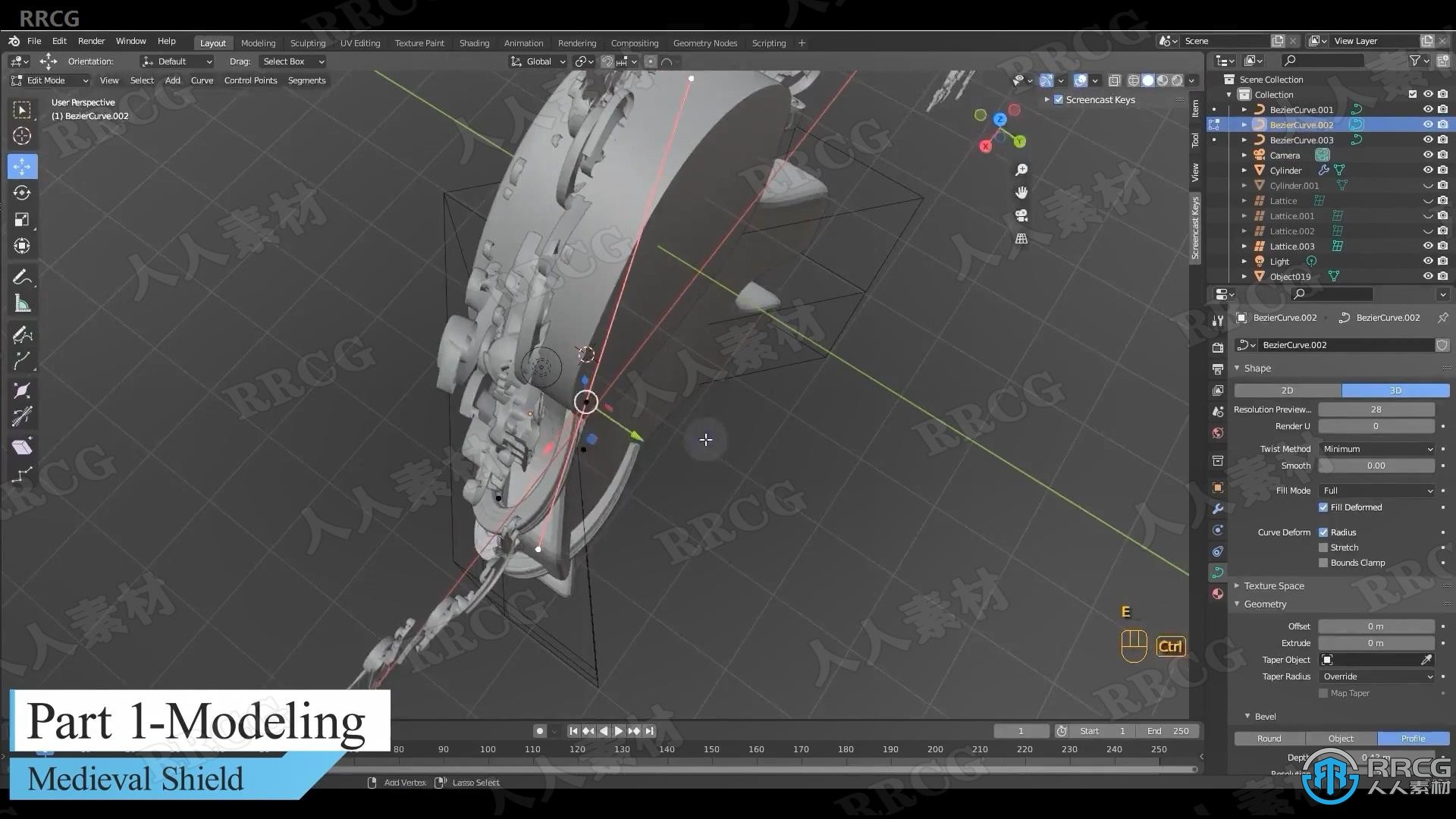Open the Material properties tab icon

click(x=1217, y=594)
